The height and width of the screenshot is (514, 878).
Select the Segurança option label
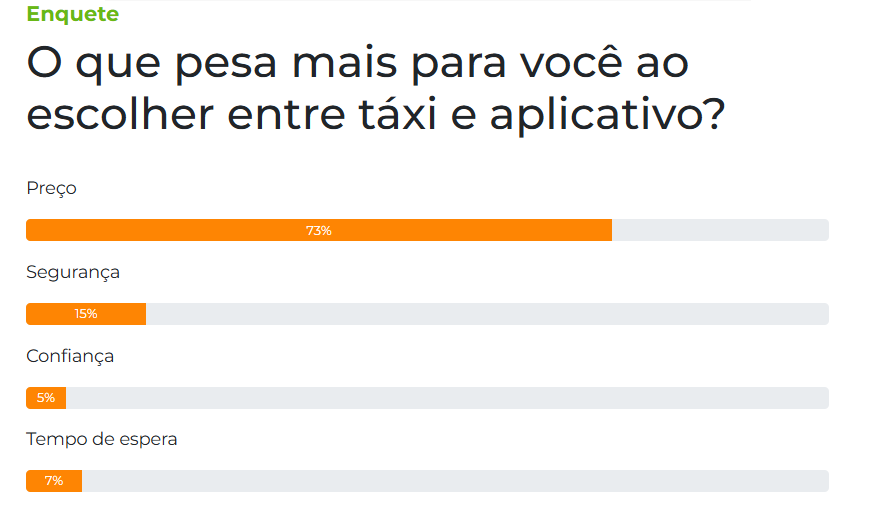(x=73, y=273)
